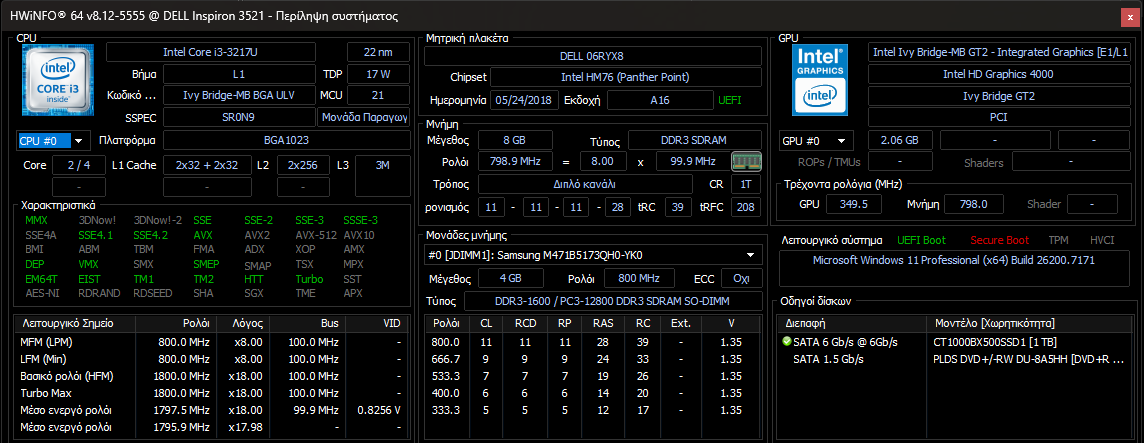This screenshot has height=443, width=1144.
Task: Click the EM64T feature flag
Action: click(39, 279)
